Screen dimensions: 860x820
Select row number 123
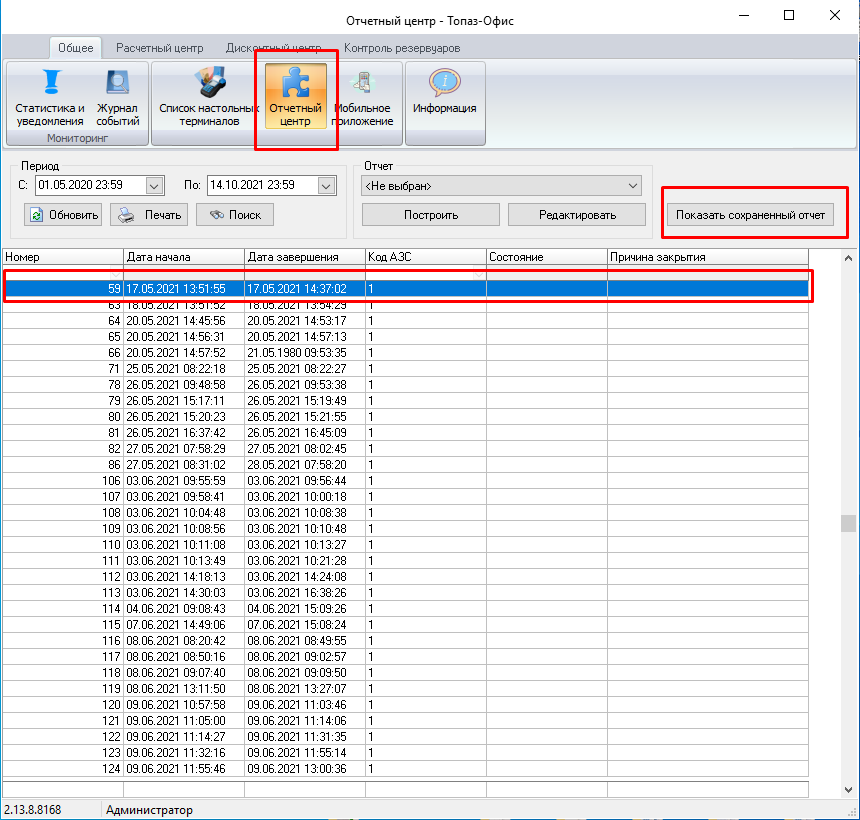point(405,753)
